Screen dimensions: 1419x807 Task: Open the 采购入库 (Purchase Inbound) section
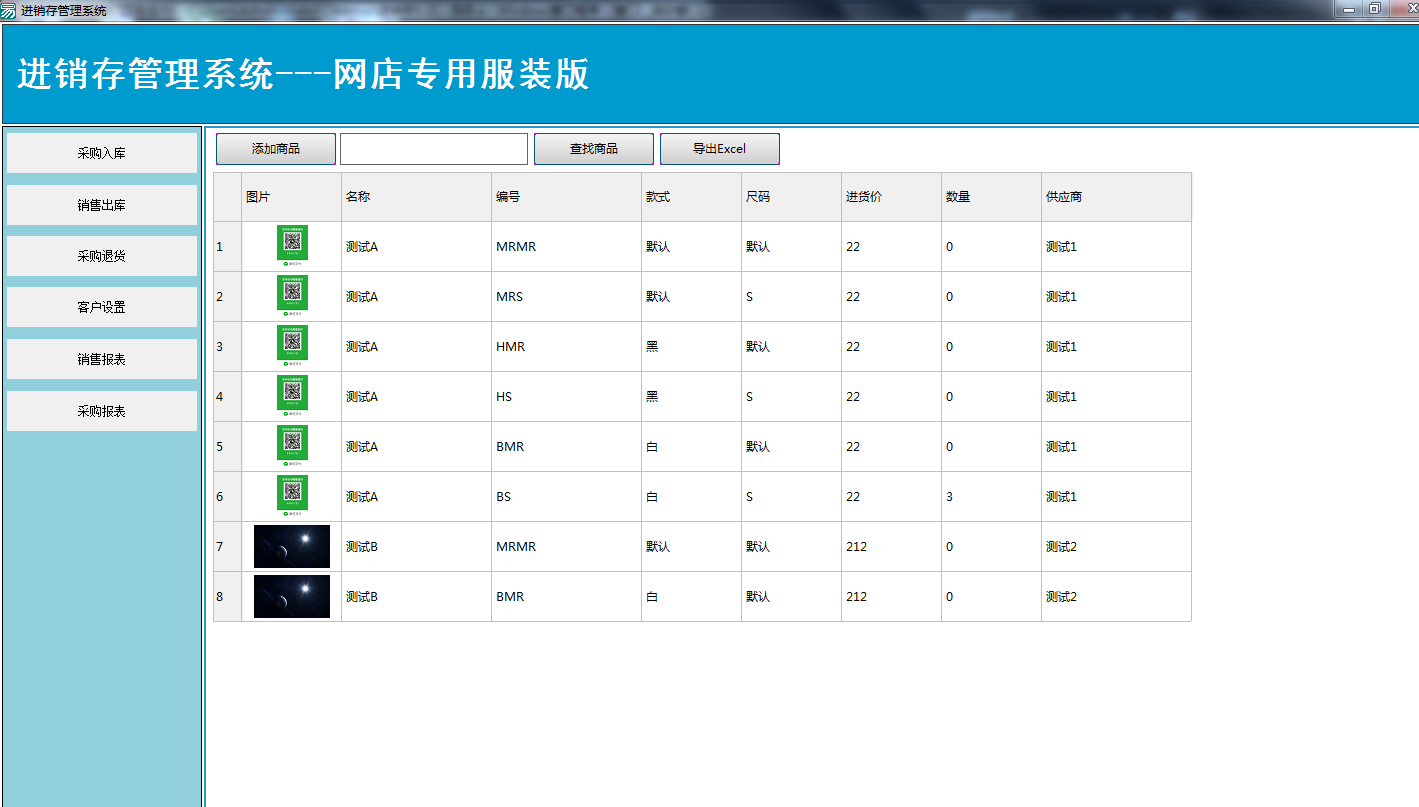click(101, 152)
